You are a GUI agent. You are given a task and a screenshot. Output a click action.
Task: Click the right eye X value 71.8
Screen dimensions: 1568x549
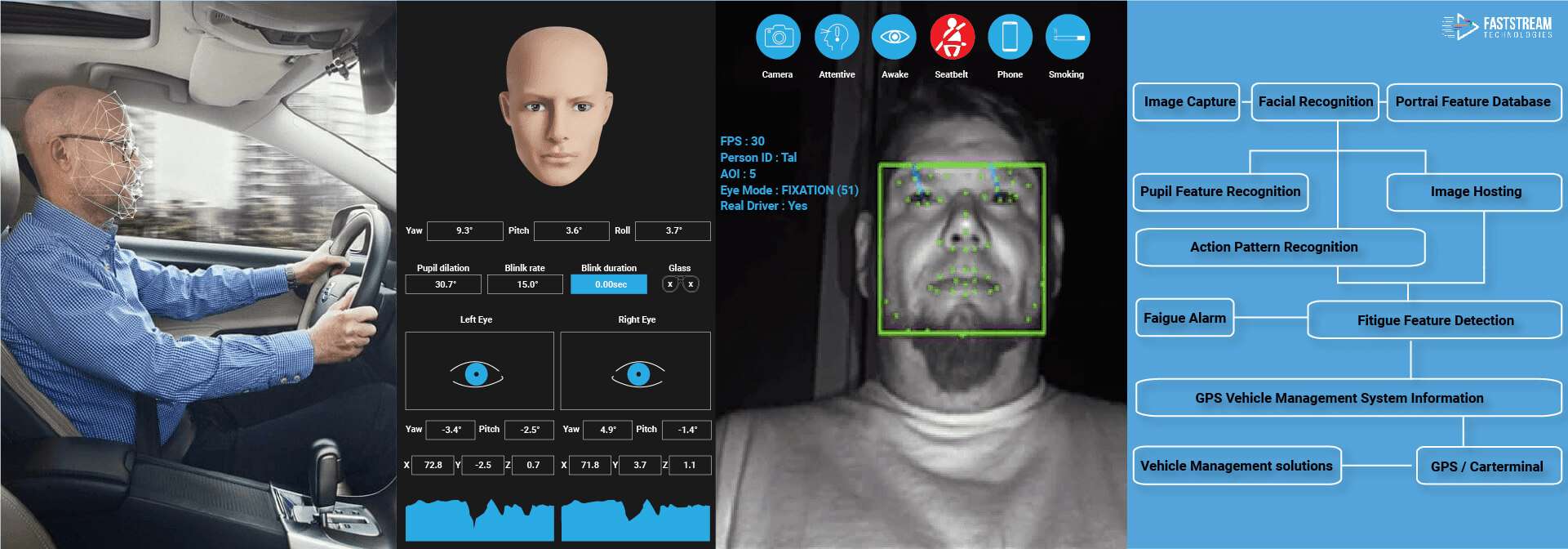coord(590,466)
